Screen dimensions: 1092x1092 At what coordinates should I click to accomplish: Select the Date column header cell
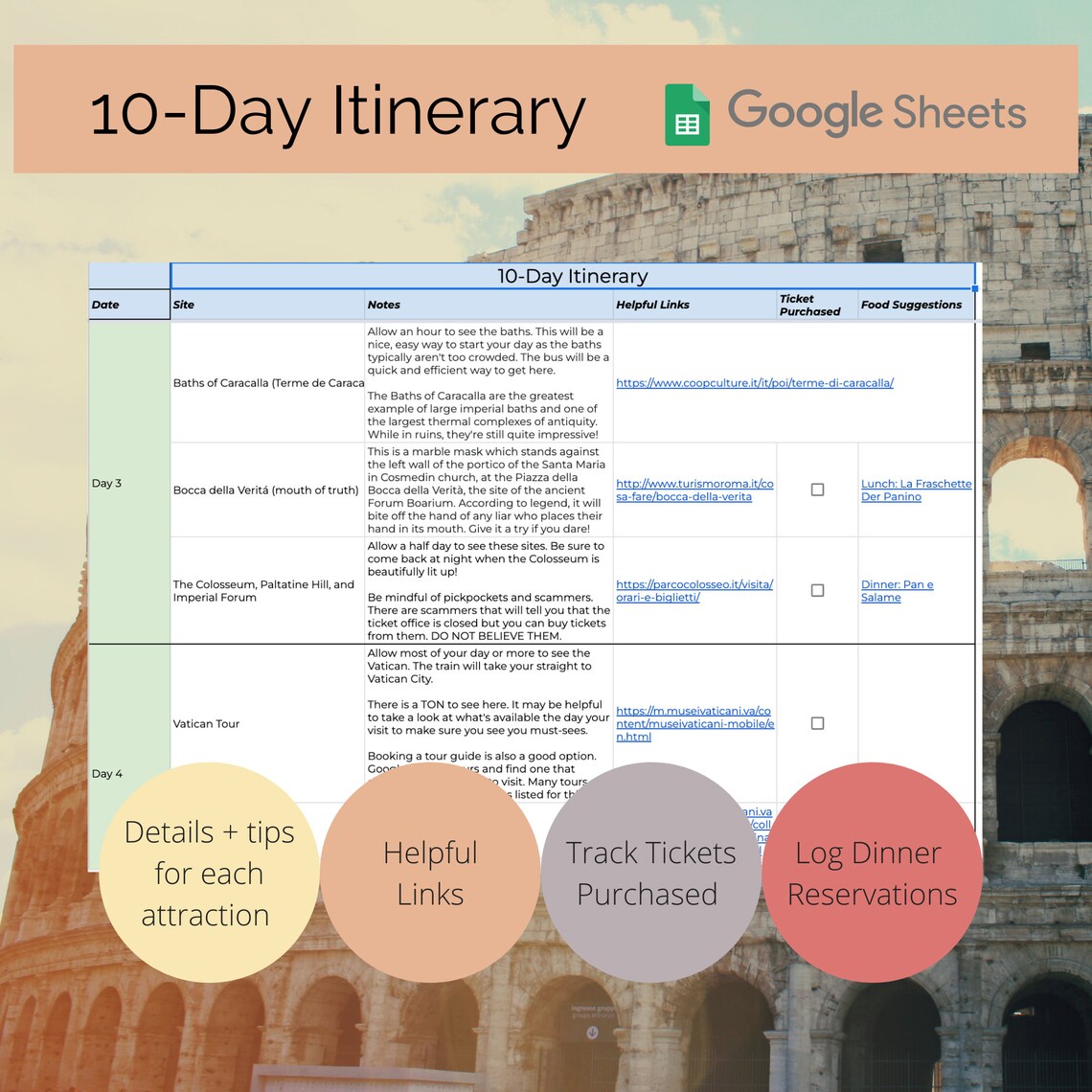129,305
